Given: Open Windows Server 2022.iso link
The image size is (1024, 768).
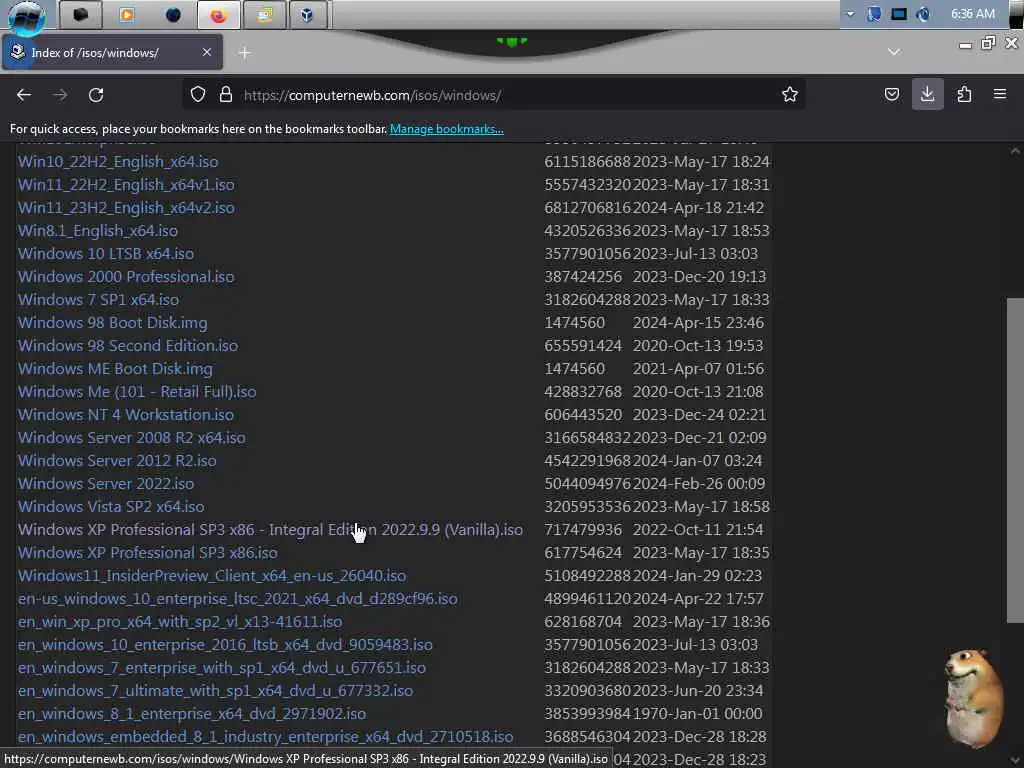Looking at the screenshot, I should pyautogui.click(x=106, y=483).
